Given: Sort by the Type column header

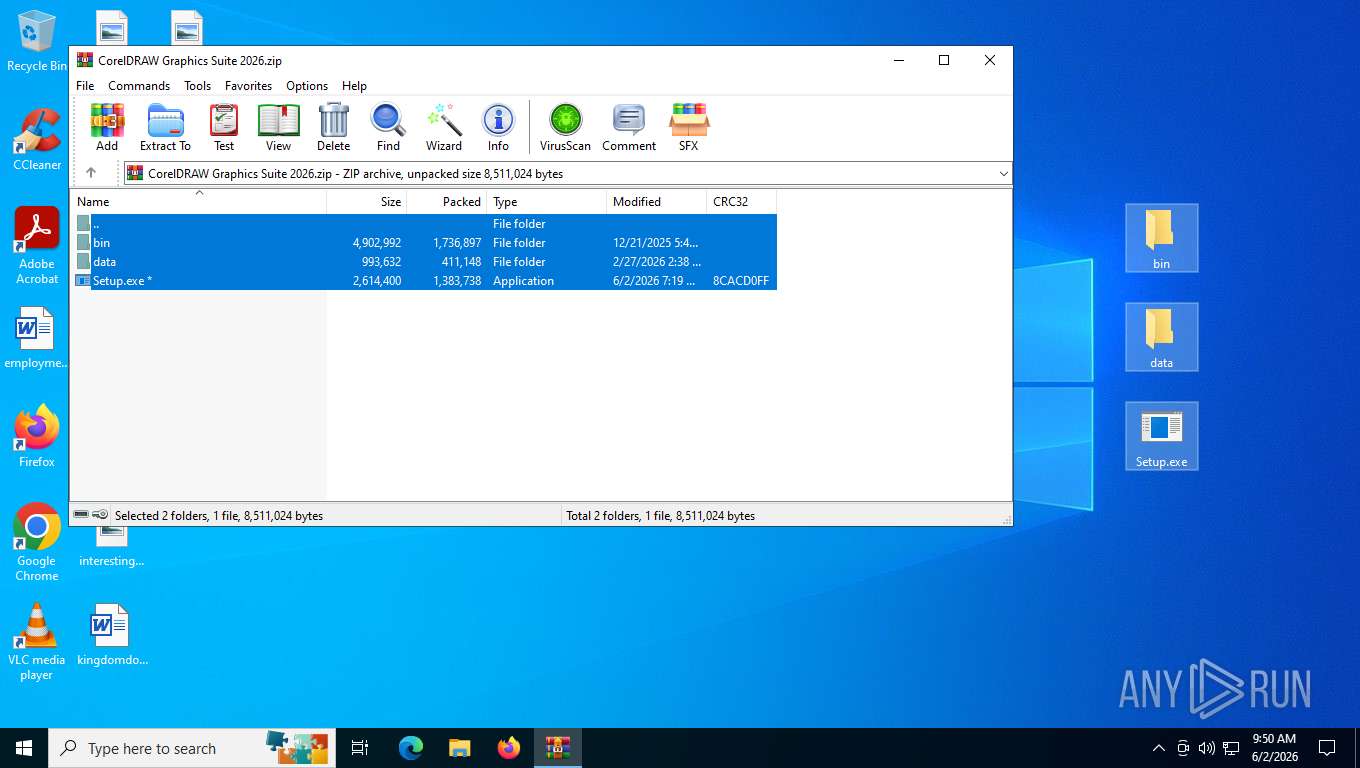Looking at the screenshot, I should pos(547,202).
